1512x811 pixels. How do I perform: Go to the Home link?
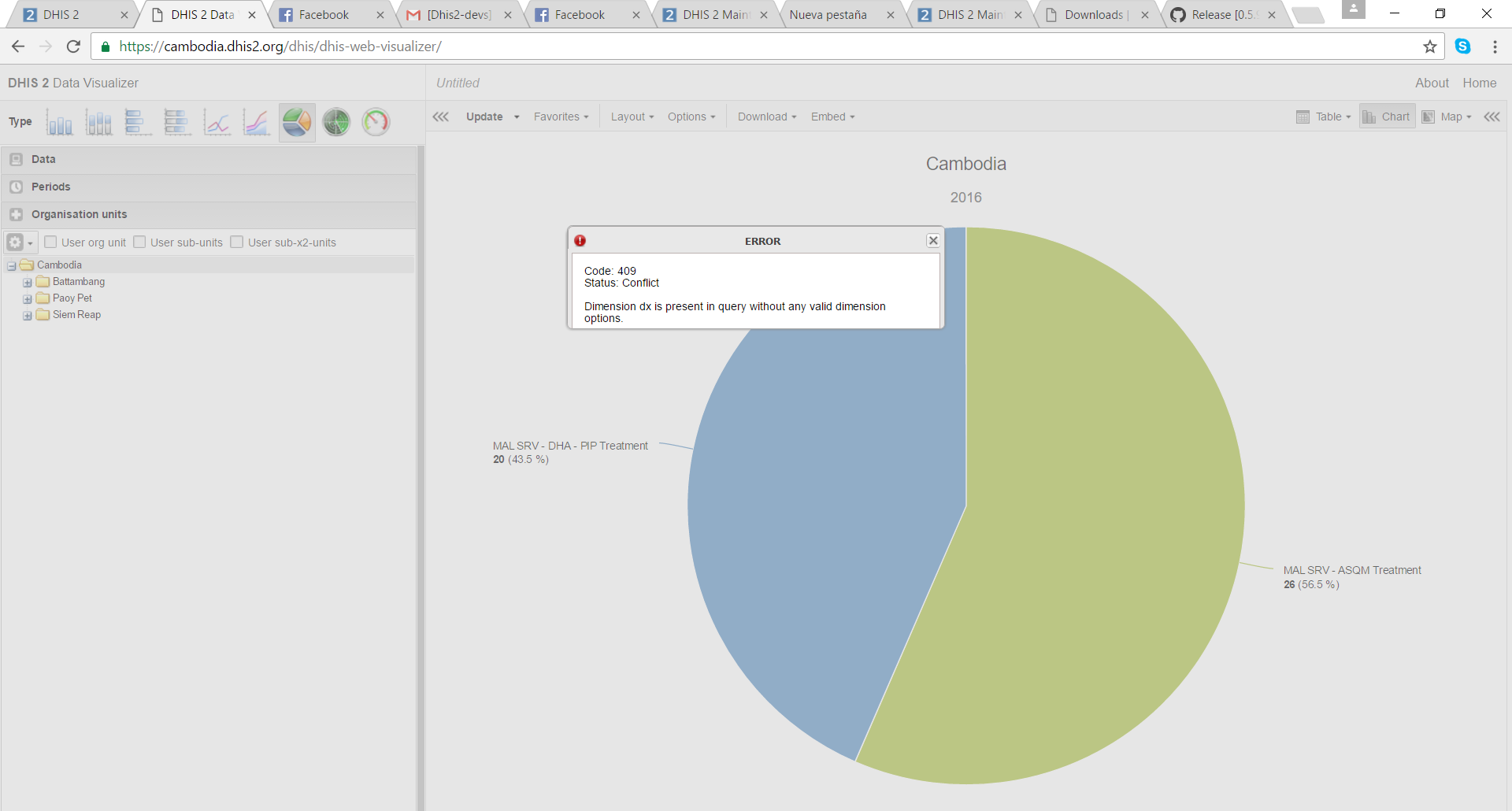coord(1479,83)
